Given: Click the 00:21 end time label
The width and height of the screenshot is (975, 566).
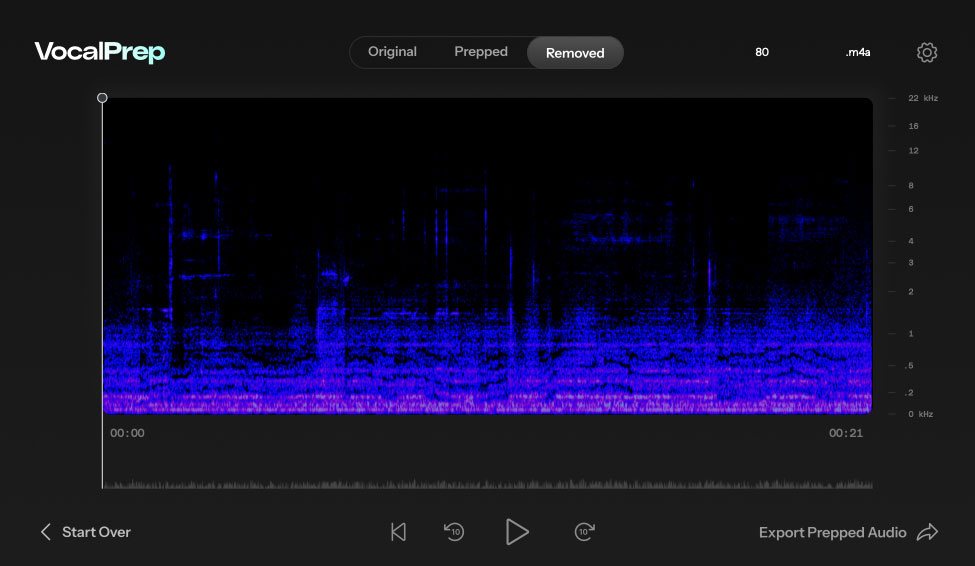Looking at the screenshot, I should click(846, 433).
